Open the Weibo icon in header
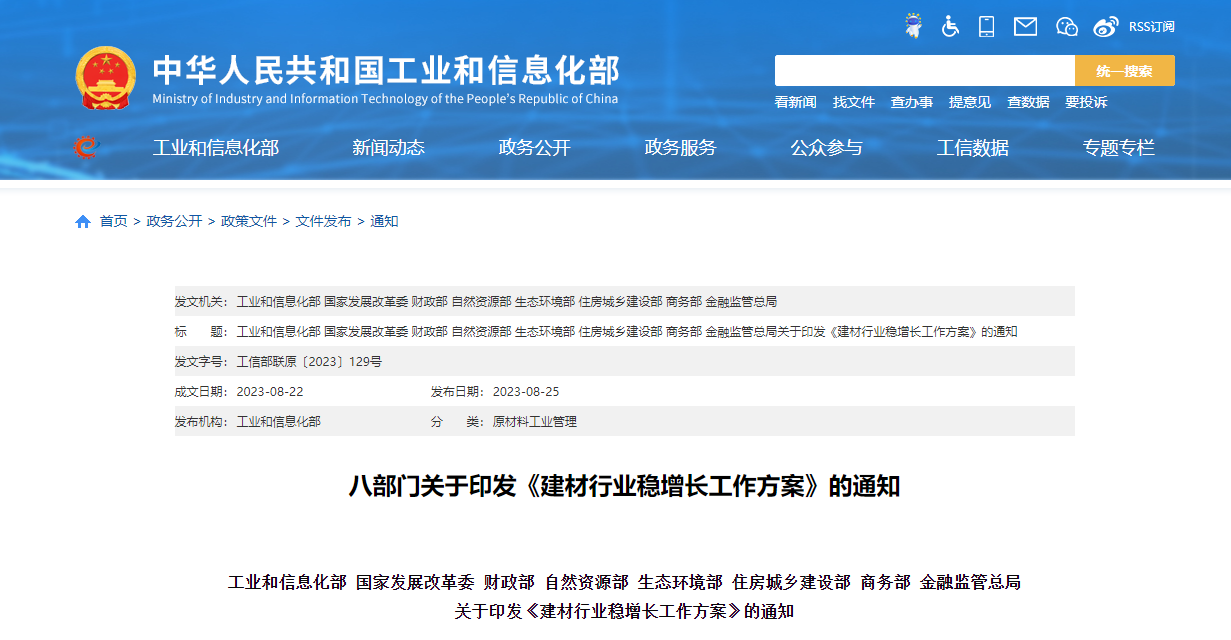The image size is (1231, 640). click(1105, 27)
